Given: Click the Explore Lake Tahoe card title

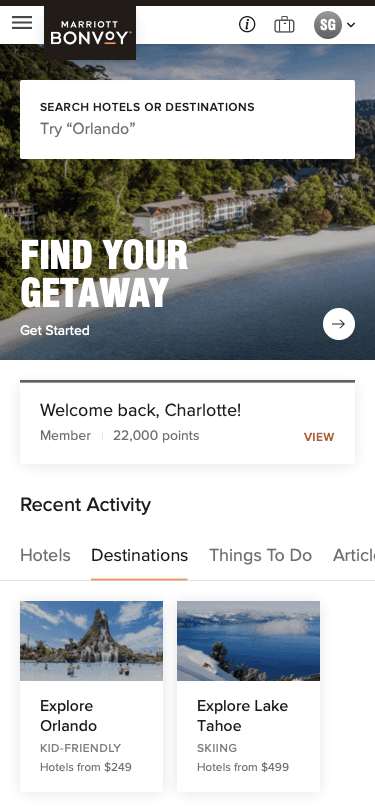Looking at the screenshot, I should (242, 716).
